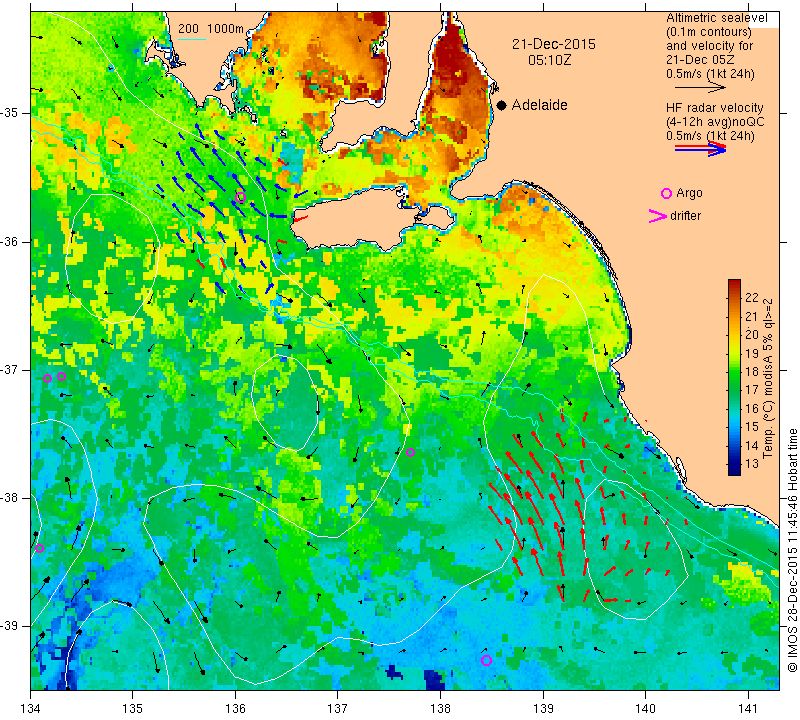The image size is (800, 720).
Task: Click the 138 longitude axis label
Action: click(x=440, y=708)
